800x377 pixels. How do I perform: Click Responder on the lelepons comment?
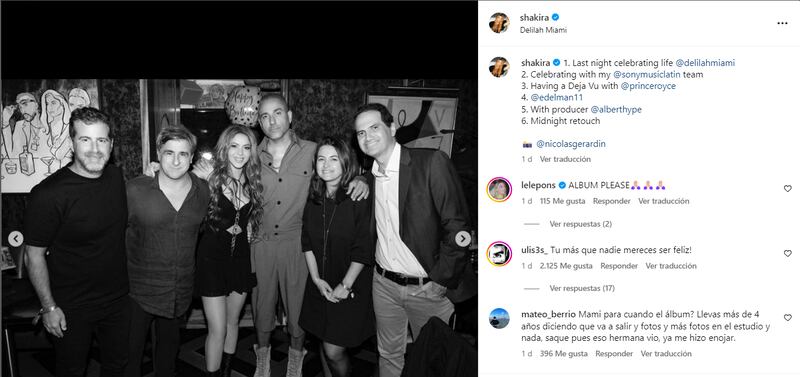click(x=612, y=201)
